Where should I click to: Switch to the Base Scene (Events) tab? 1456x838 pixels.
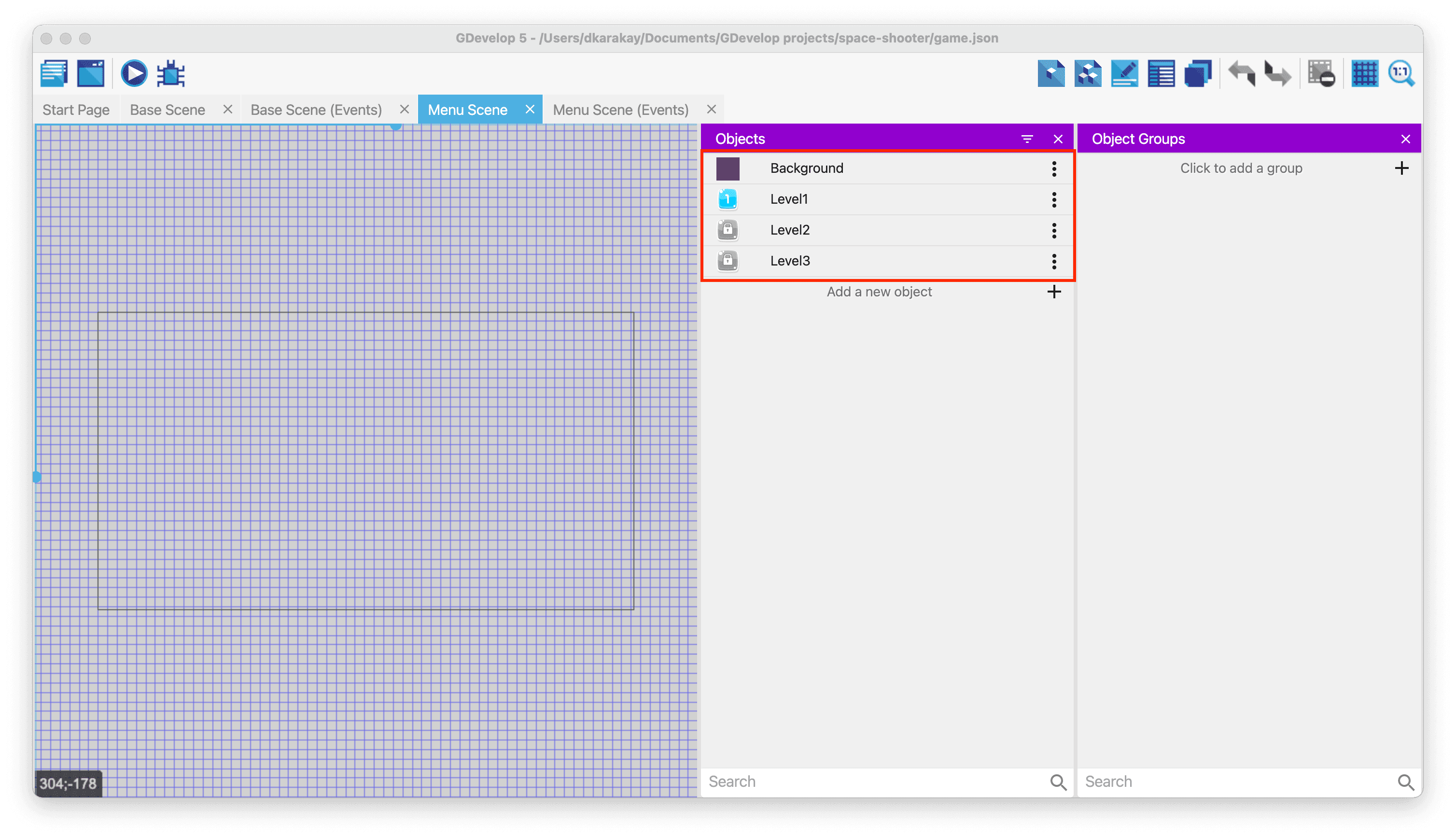[x=316, y=110]
